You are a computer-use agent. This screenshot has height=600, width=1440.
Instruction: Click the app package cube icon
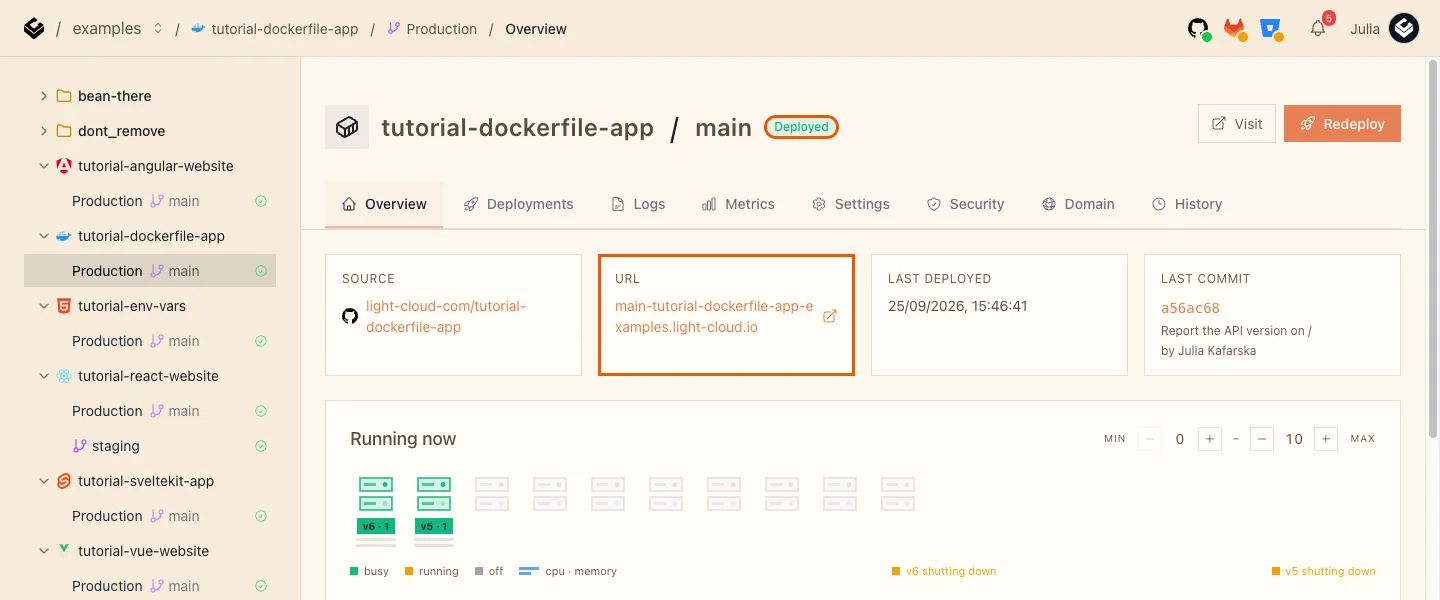pos(347,127)
